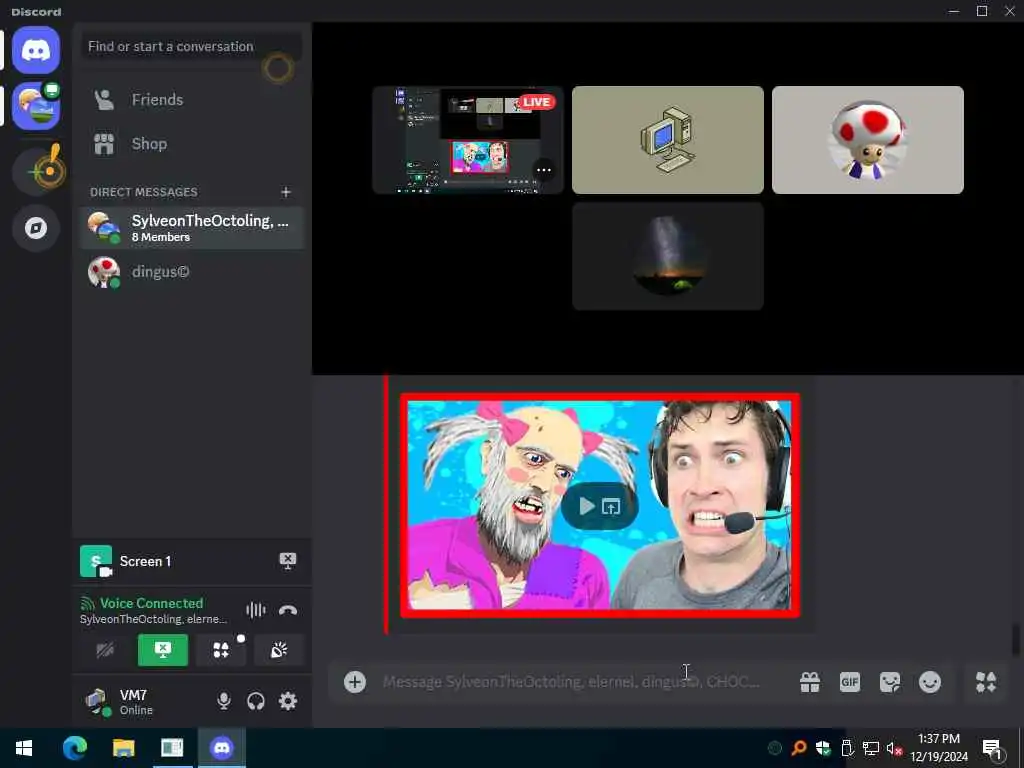Disconnect from the voice call

(x=288, y=610)
